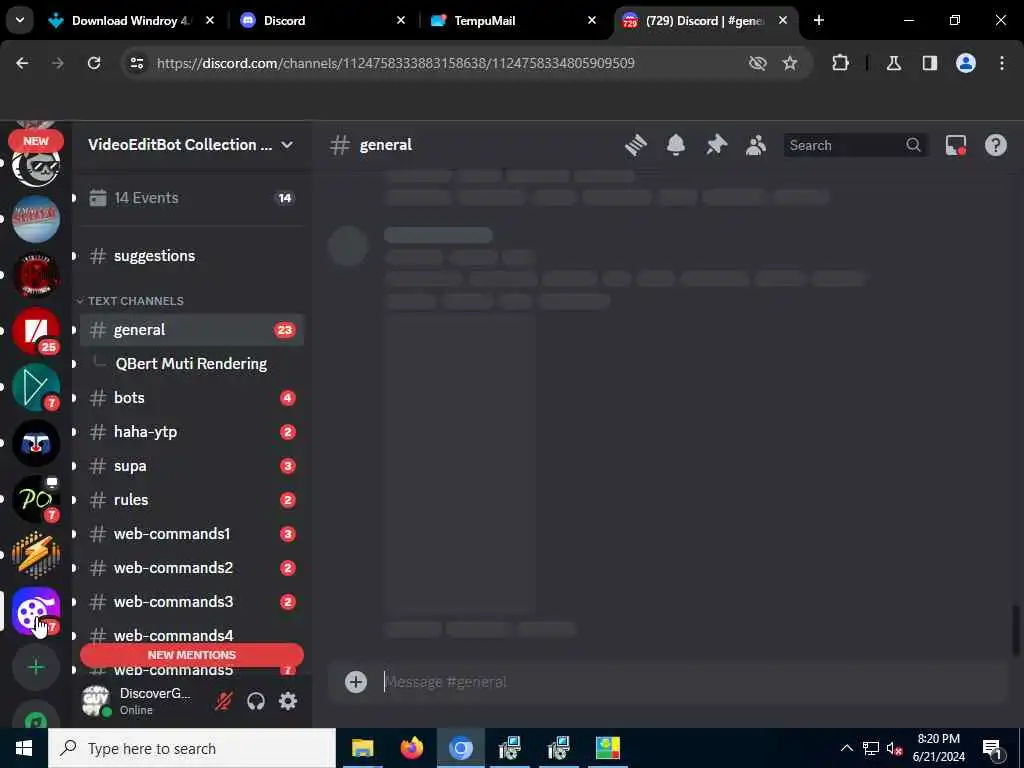Go back to previous page
Image resolution: width=1024 pixels, height=768 pixels.
[22, 63]
